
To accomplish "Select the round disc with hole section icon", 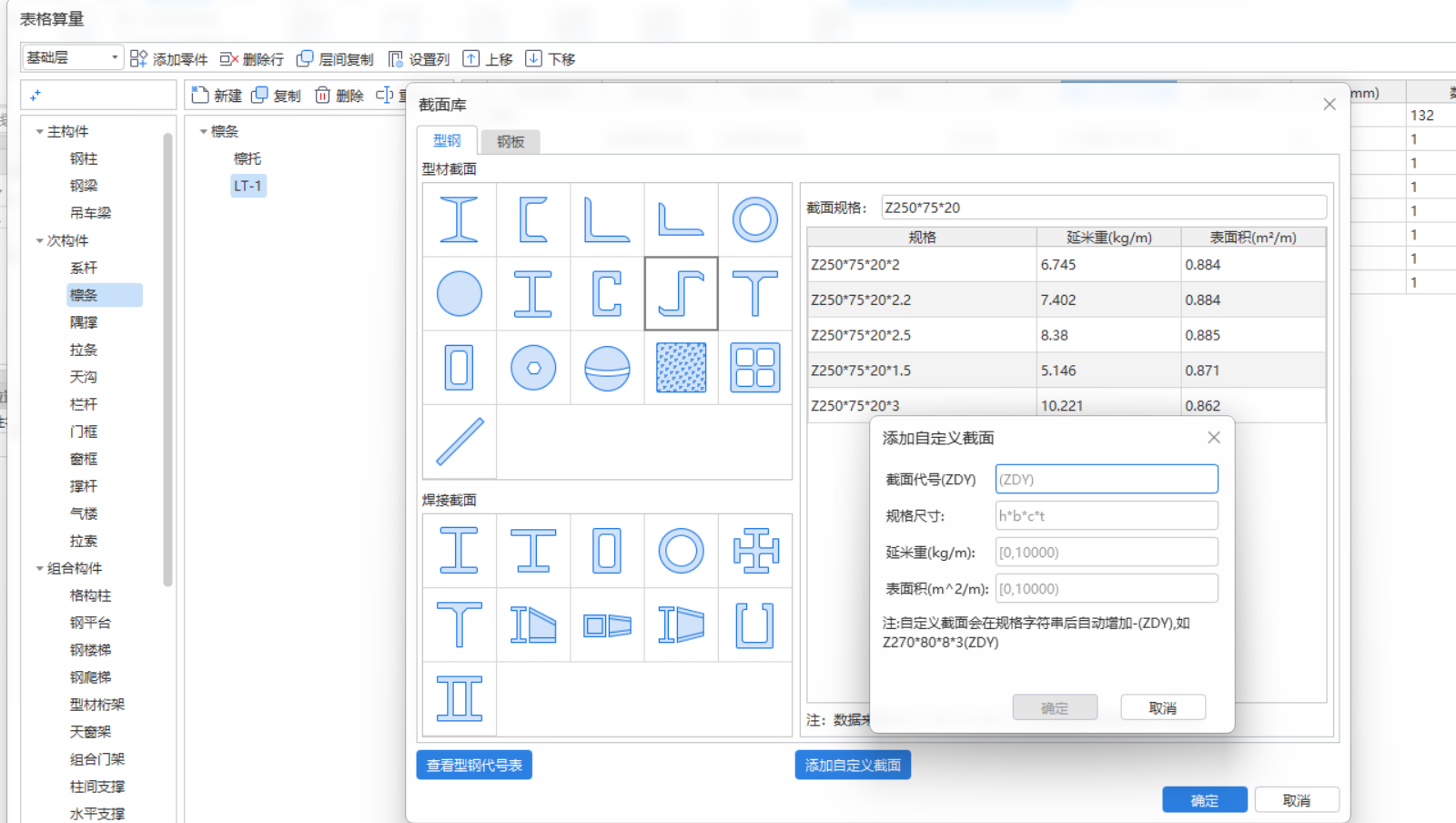I will (533, 368).
